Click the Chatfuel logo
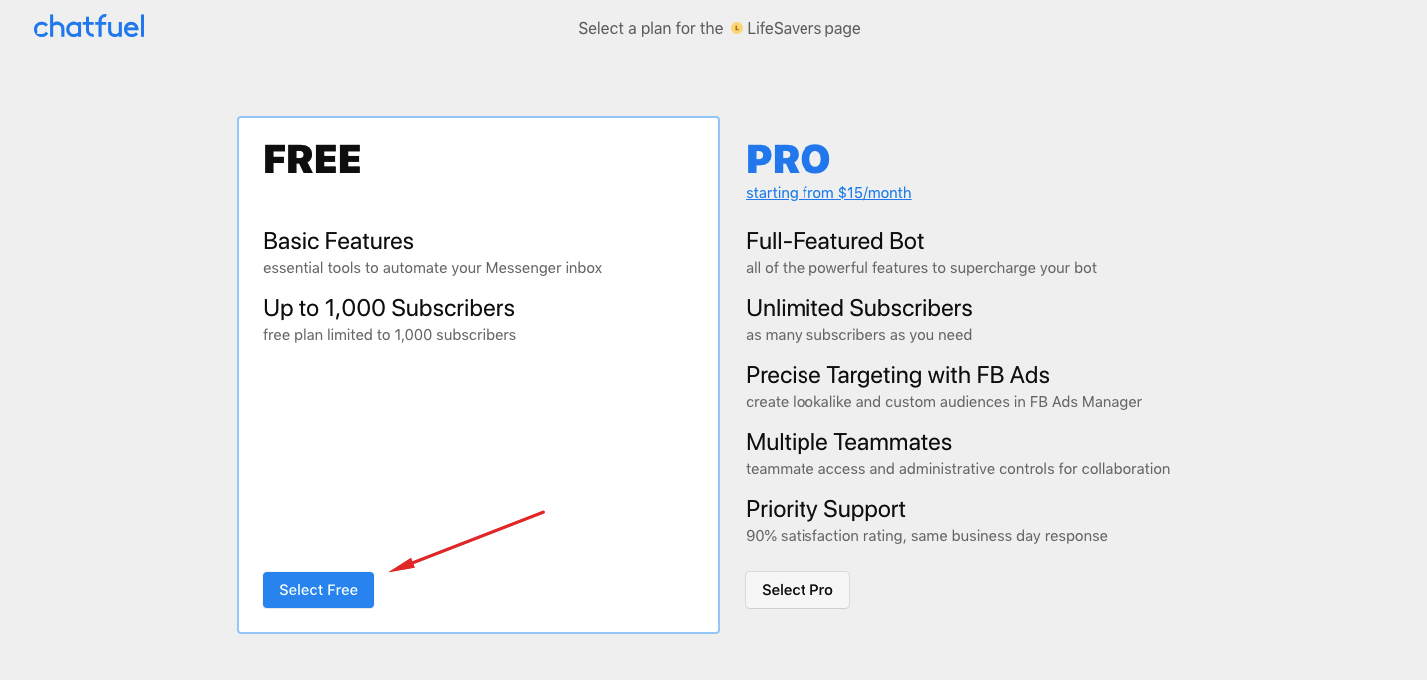1427x680 pixels. coord(88,26)
